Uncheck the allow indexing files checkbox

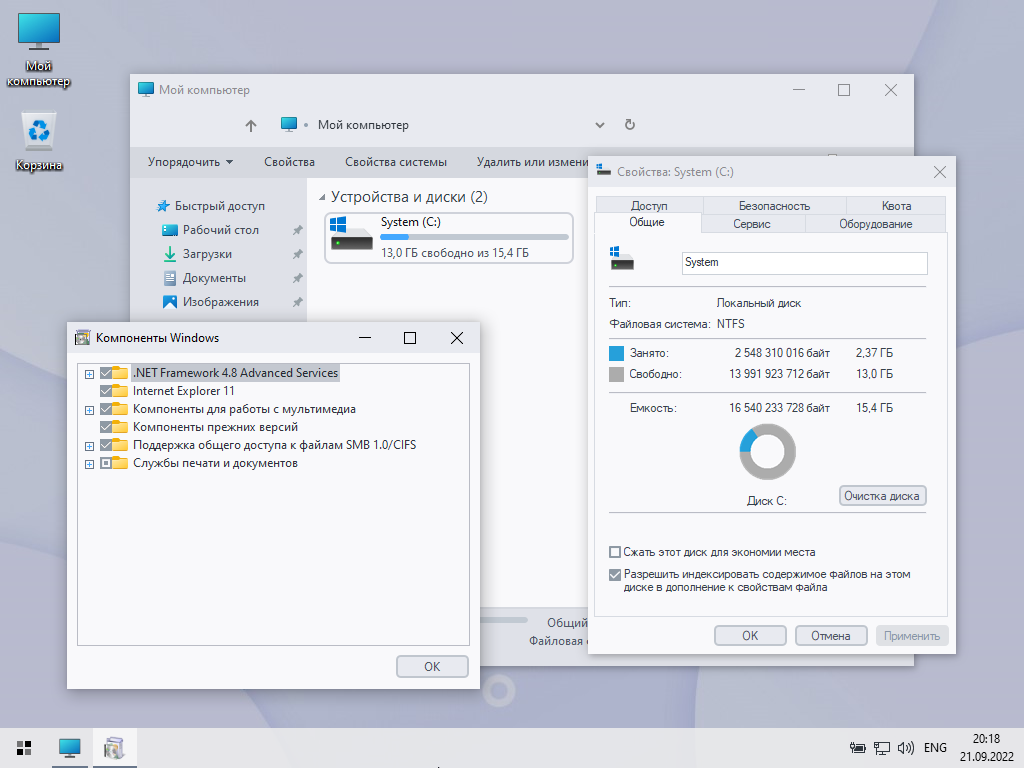615,575
